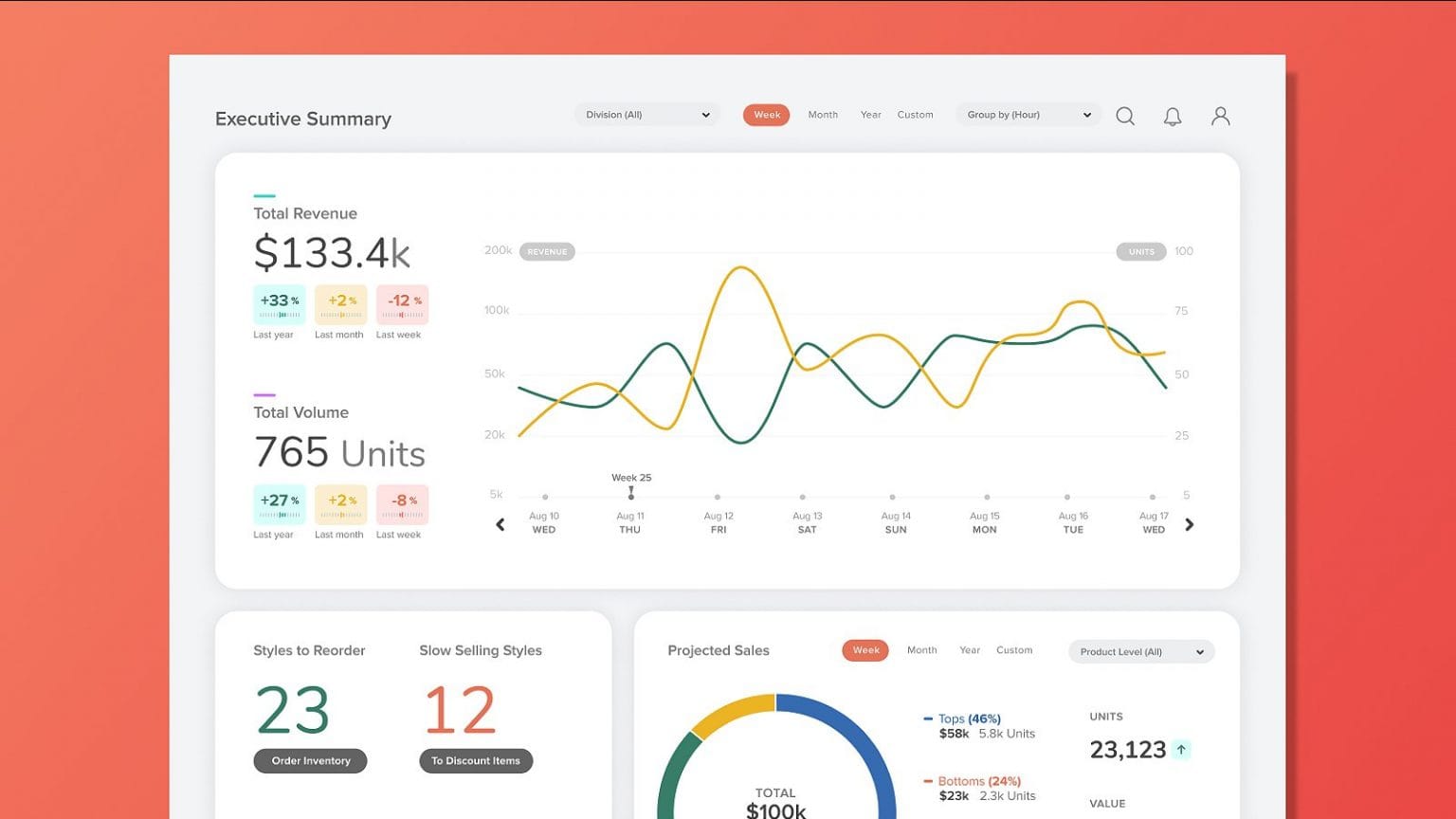The width and height of the screenshot is (1456, 819).
Task: Click the right chevron to view later dates
Action: click(x=1190, y=524)
